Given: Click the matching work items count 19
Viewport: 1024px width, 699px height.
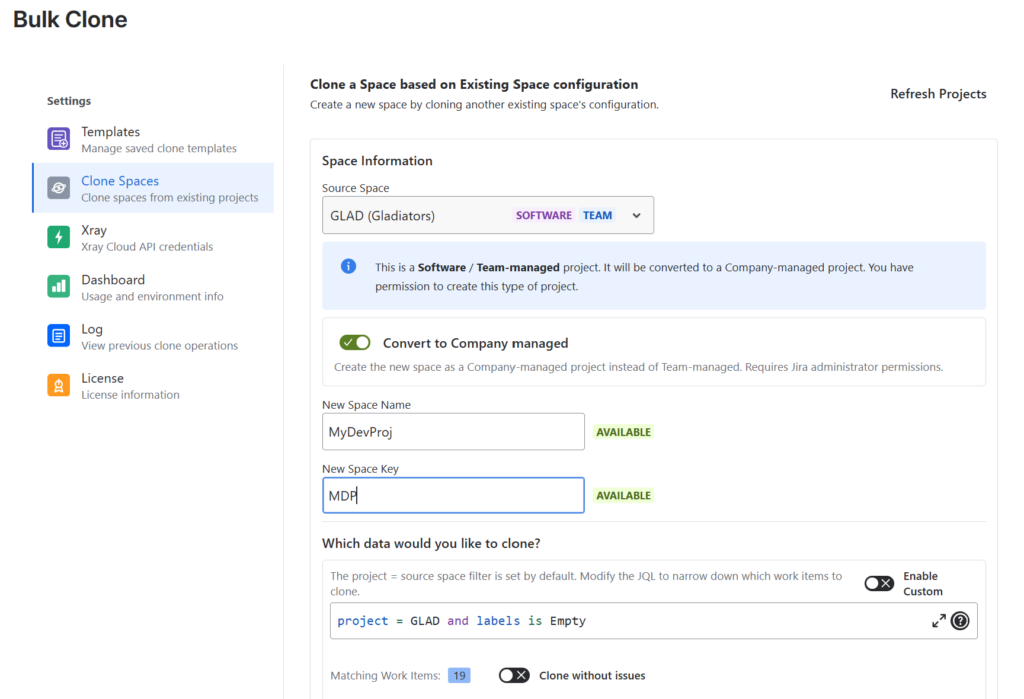Looking at the screenshot, I should pos(459,676).
